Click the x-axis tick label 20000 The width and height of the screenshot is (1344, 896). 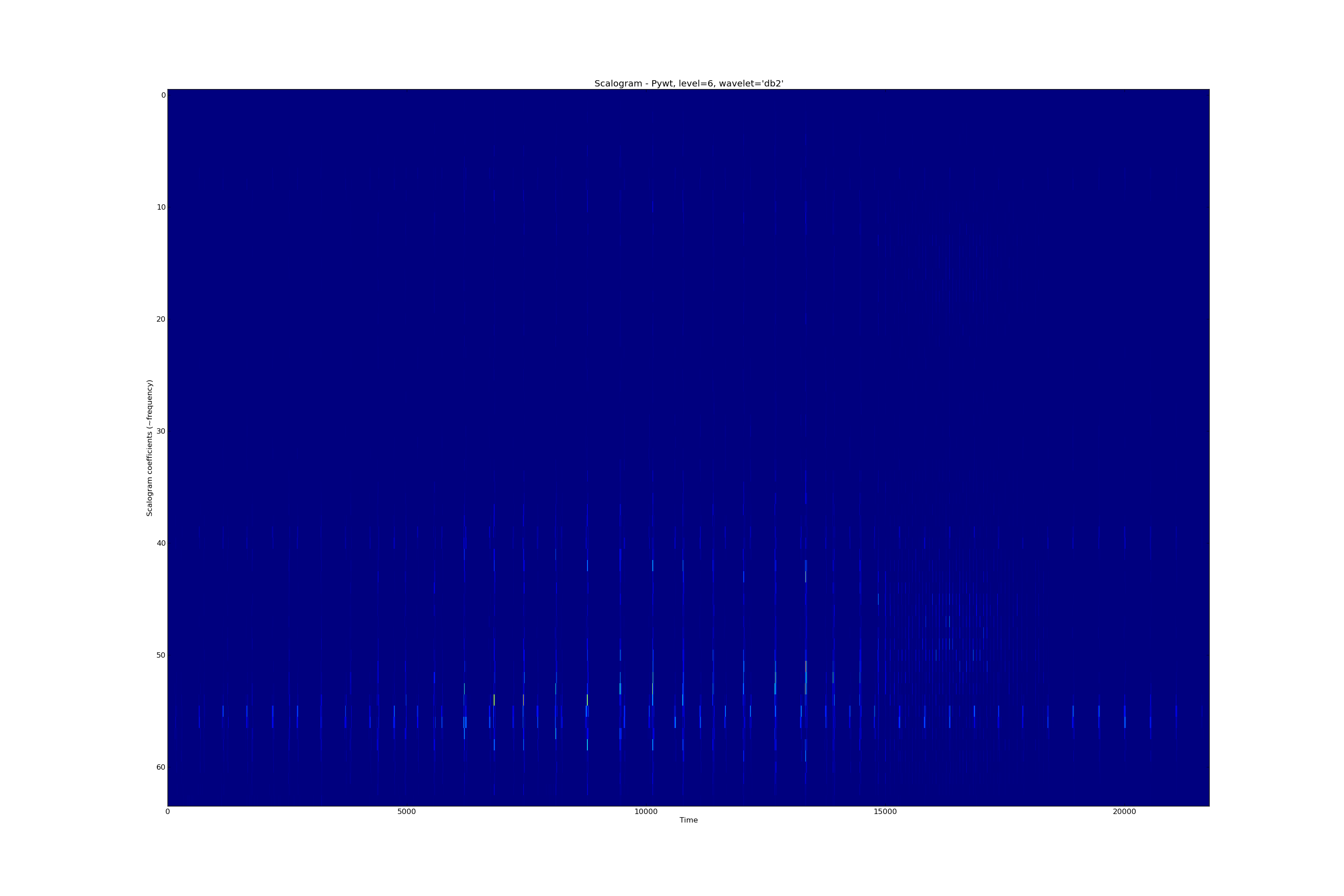(x=1124, y=811)
